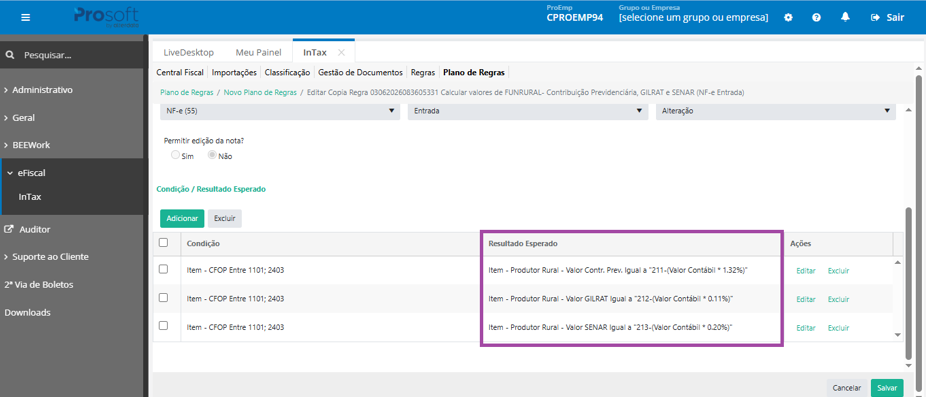Image resolution: width=926 pixels, height=397 pixels.
Task: Click the green Adicionar button
Action: coord(182,219)
